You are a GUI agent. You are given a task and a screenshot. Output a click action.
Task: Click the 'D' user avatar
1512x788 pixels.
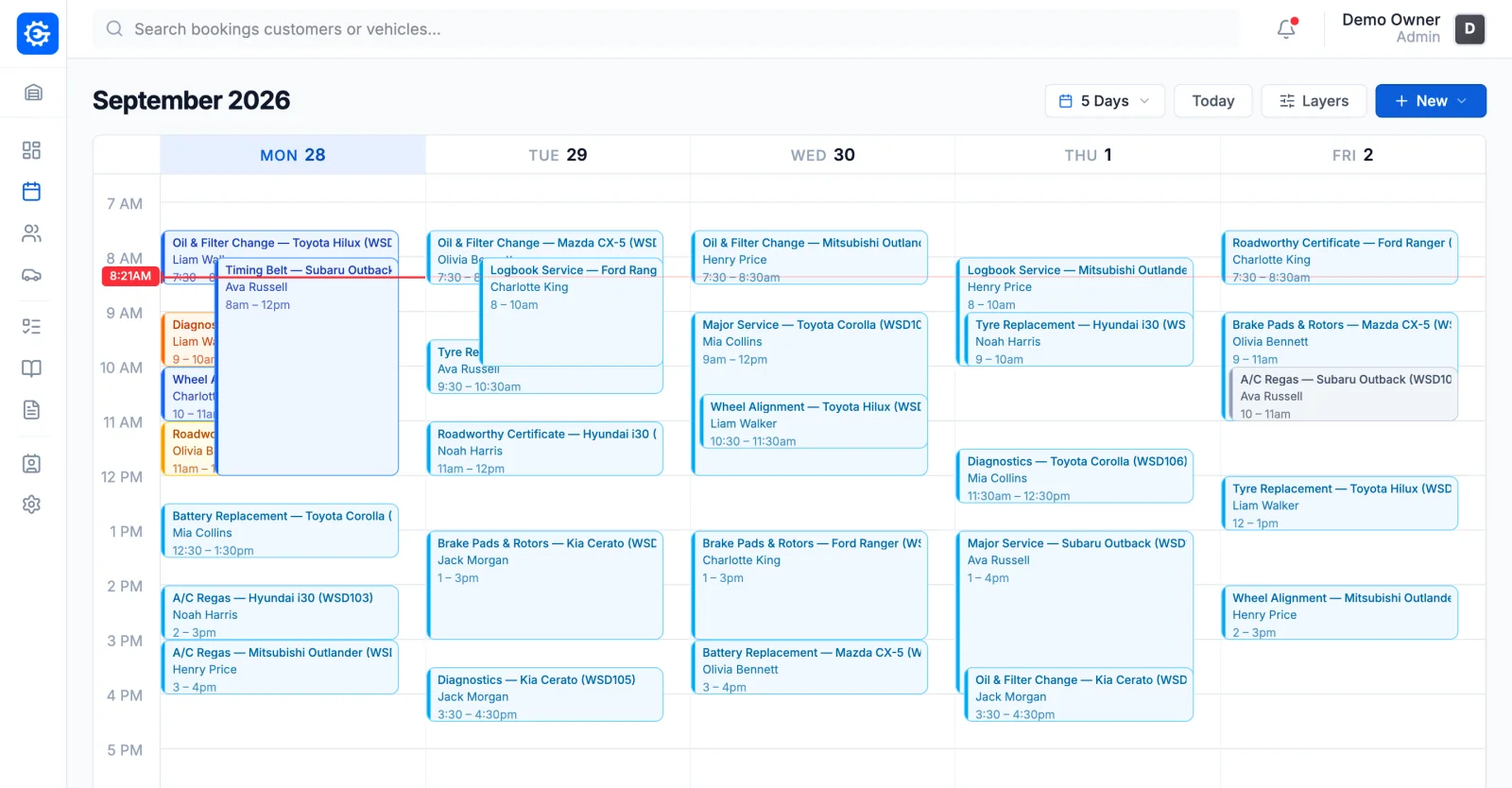[x=1469, y=29]
